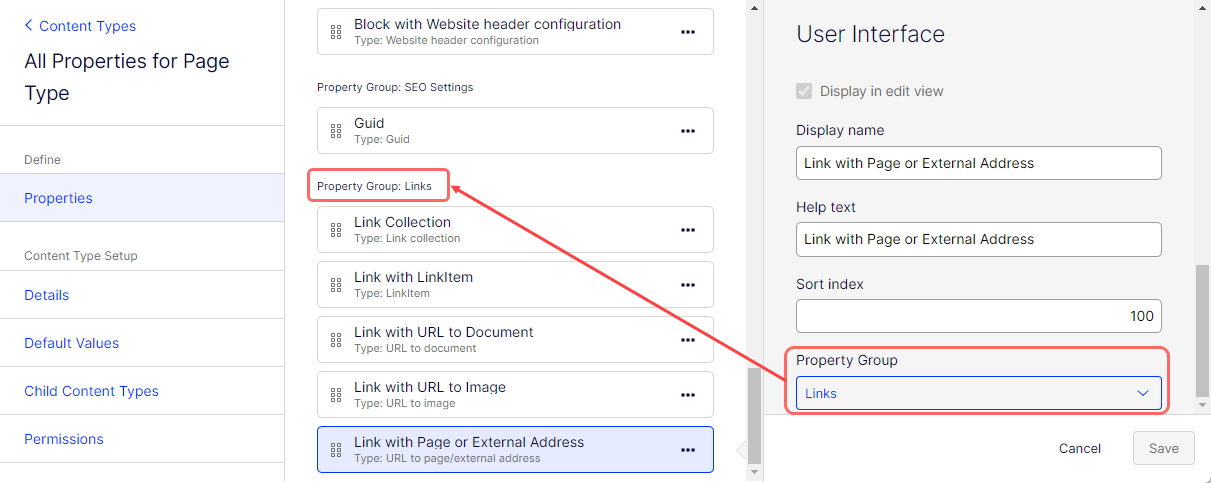Open more options for Link with Page or External Address
The width and height of the screenshot is (1211, 483).
click(x=688, y=450)
